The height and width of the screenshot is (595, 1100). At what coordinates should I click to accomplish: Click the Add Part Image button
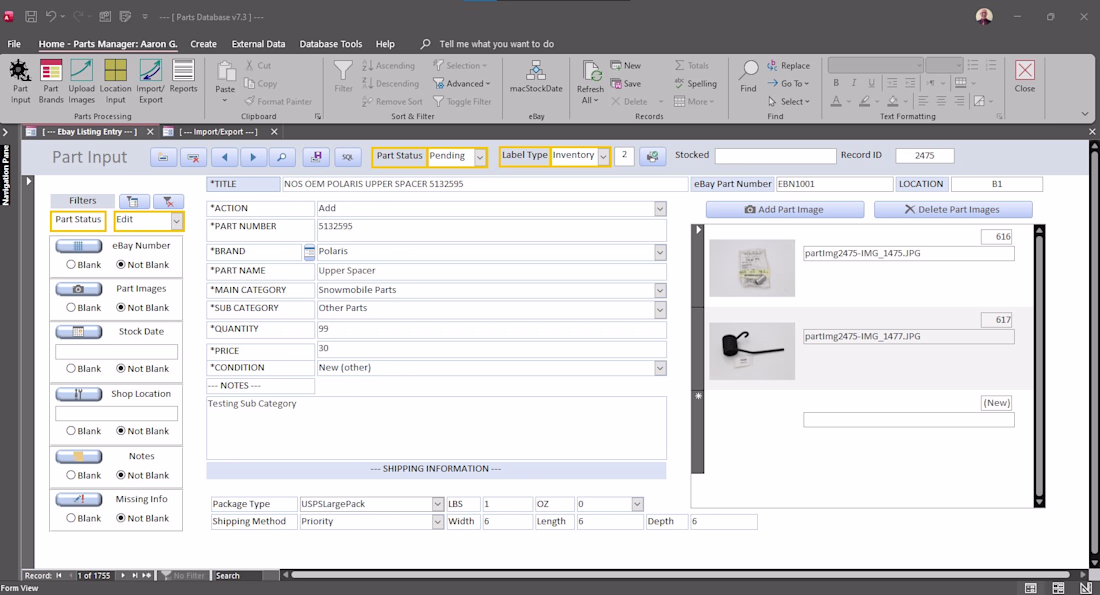pos(785,209)
